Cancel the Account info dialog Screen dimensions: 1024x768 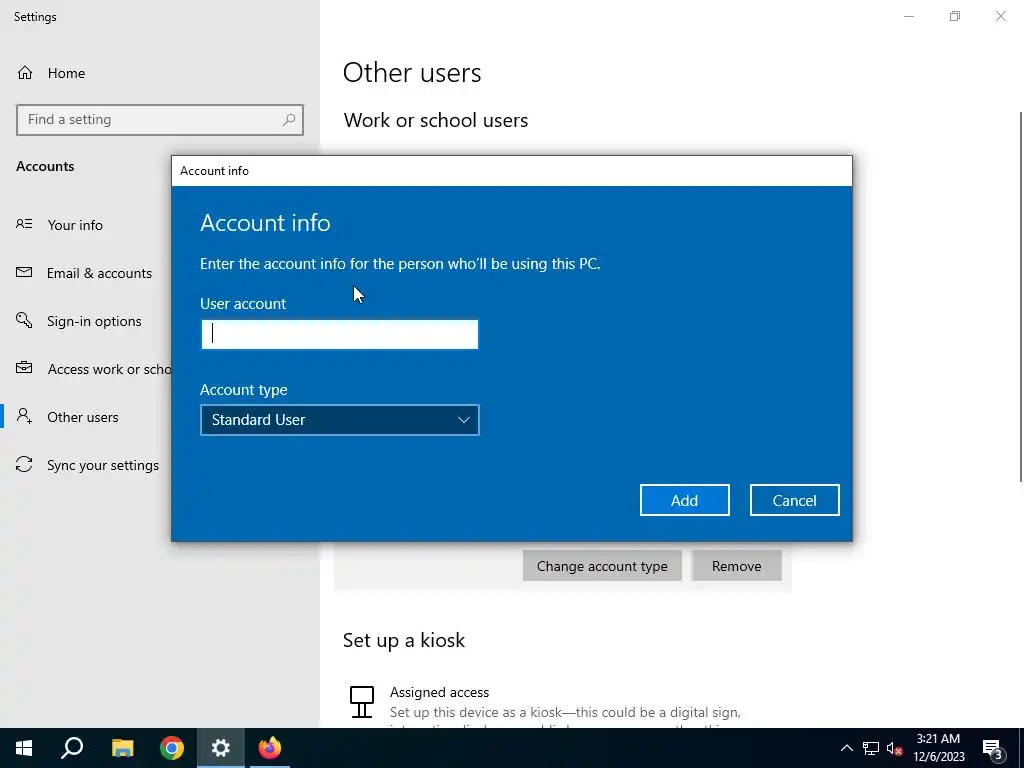coord(794,500)
